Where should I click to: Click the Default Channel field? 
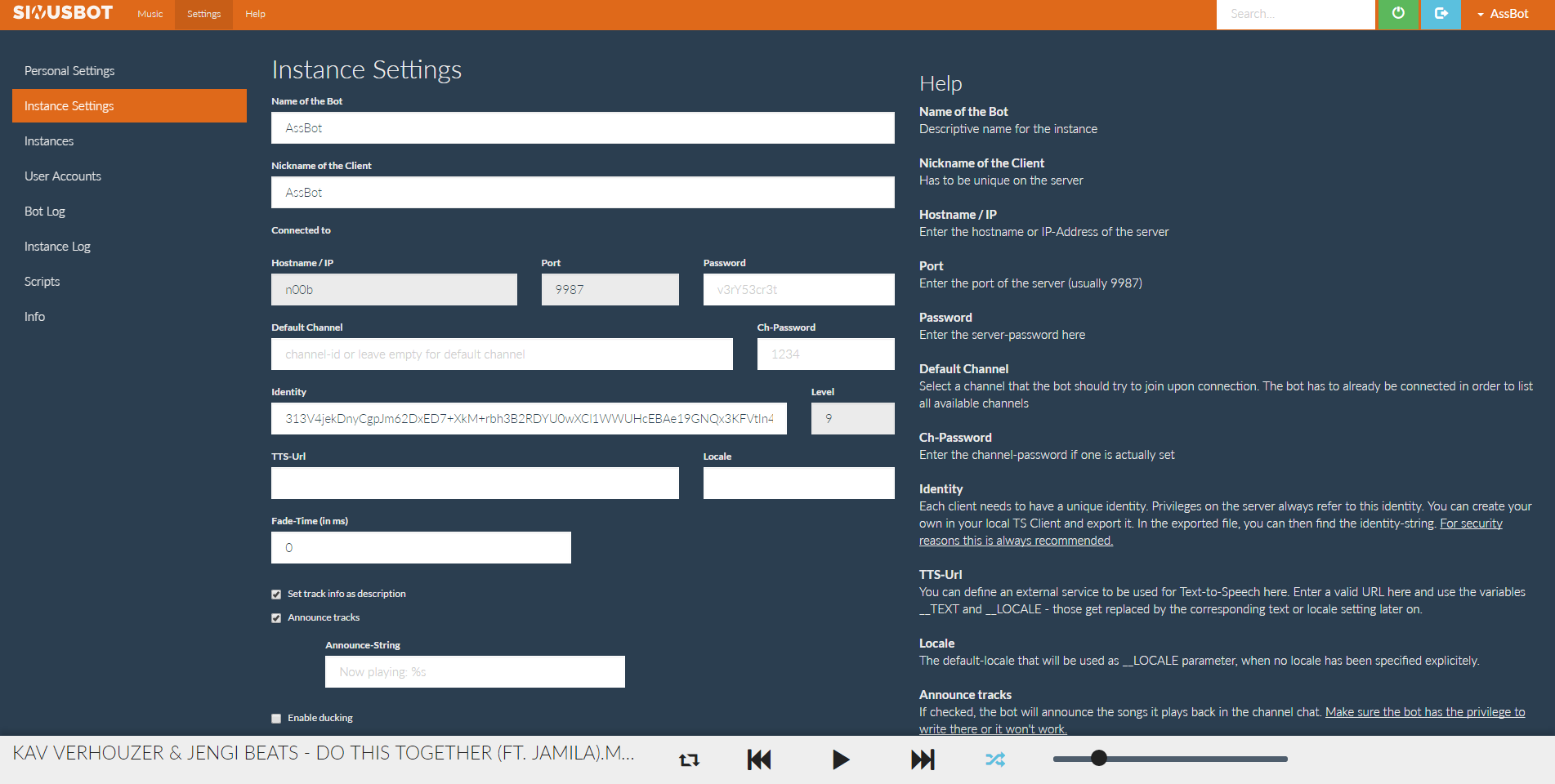click(502, 354)
